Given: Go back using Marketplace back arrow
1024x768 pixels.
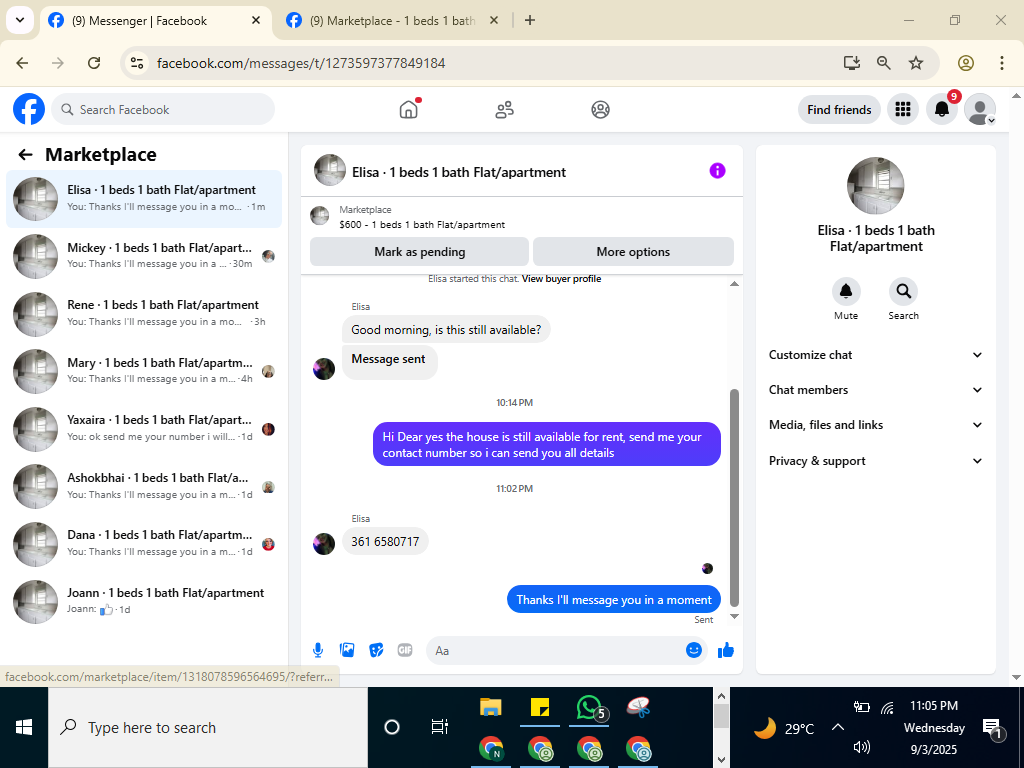Looking at the screenshot, I should pos(25,155).
